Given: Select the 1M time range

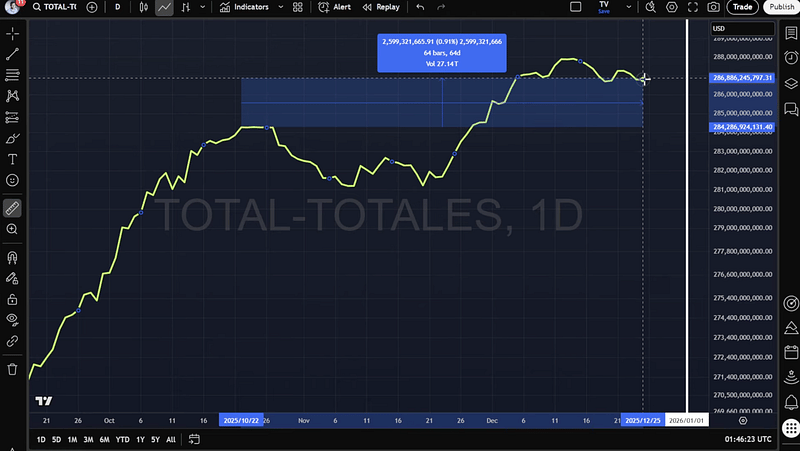Looking at the screenshot, I should pyautogui.click(x=72, y=439).
